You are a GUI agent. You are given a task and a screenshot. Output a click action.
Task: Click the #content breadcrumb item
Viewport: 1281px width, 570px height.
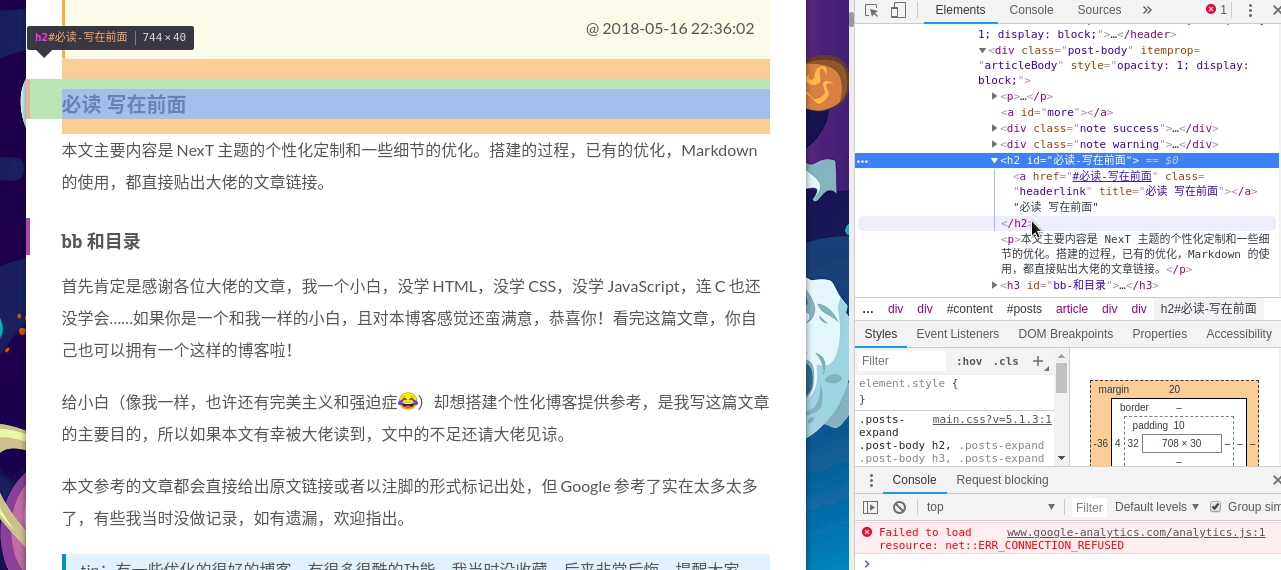969,309
